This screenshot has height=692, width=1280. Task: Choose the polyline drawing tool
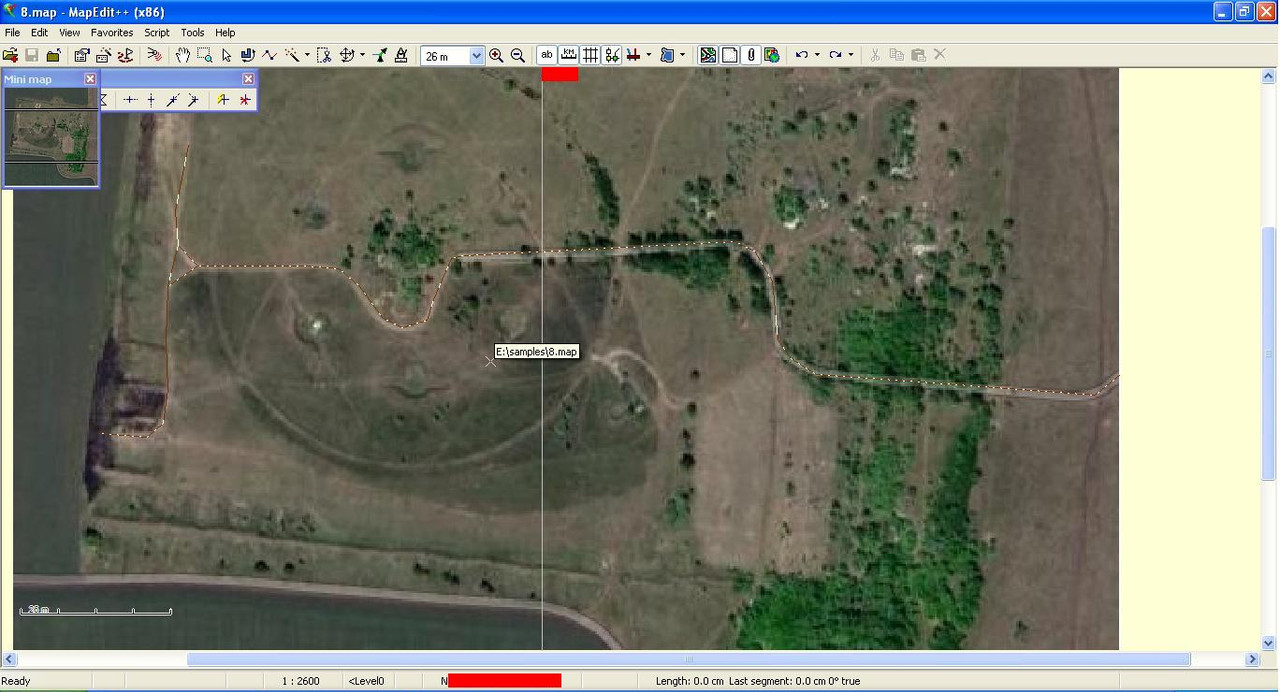point(269,56)
